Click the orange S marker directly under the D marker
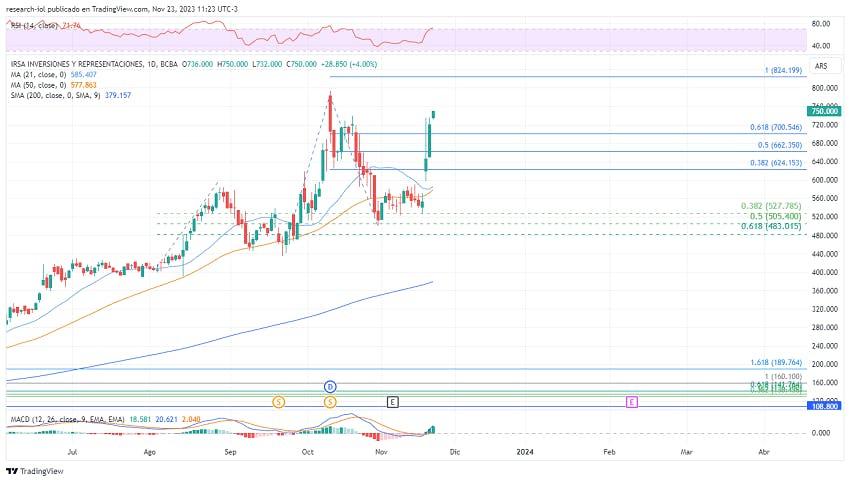Image resolution: width=850 pixels, height=482 pixels. [x=330, y=402]
